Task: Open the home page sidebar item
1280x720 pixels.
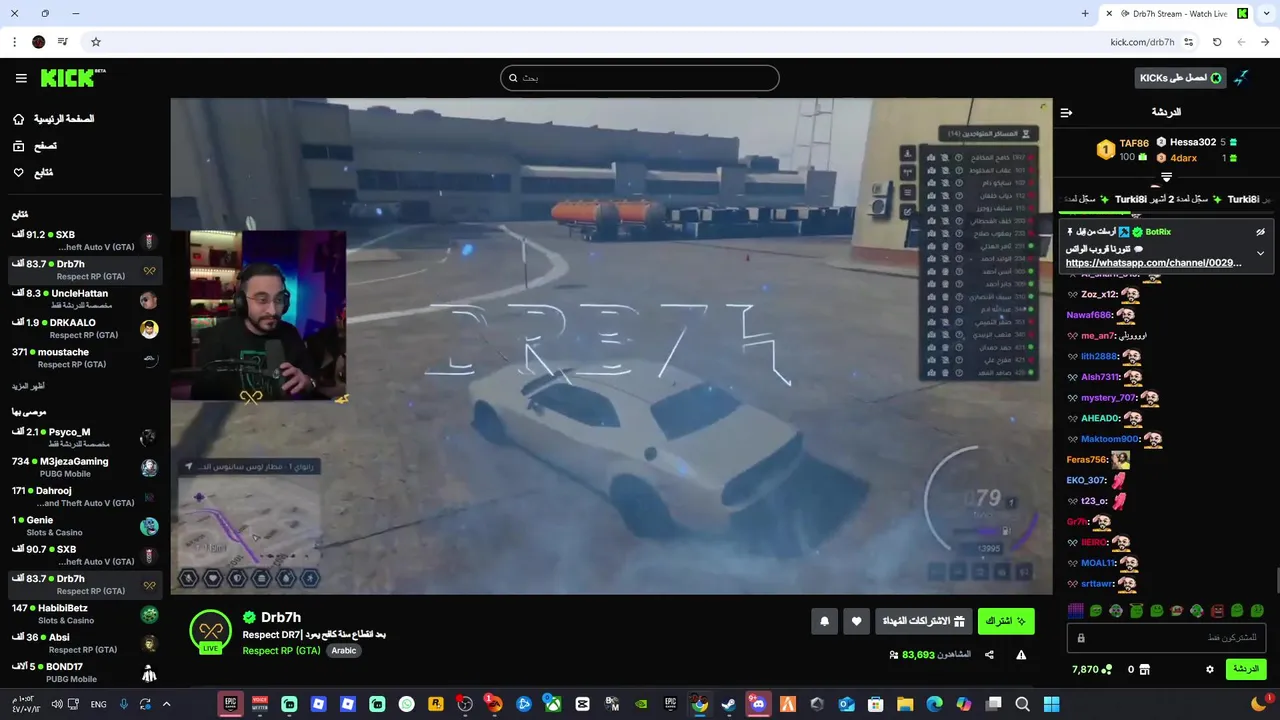Action: tap(56, 119)
